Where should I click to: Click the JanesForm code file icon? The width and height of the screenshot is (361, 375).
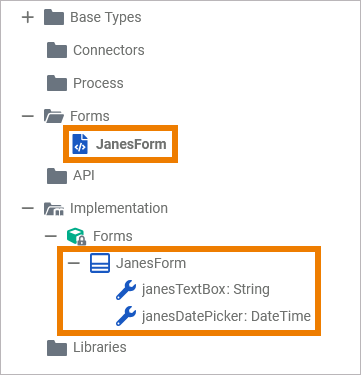point(80,144)
